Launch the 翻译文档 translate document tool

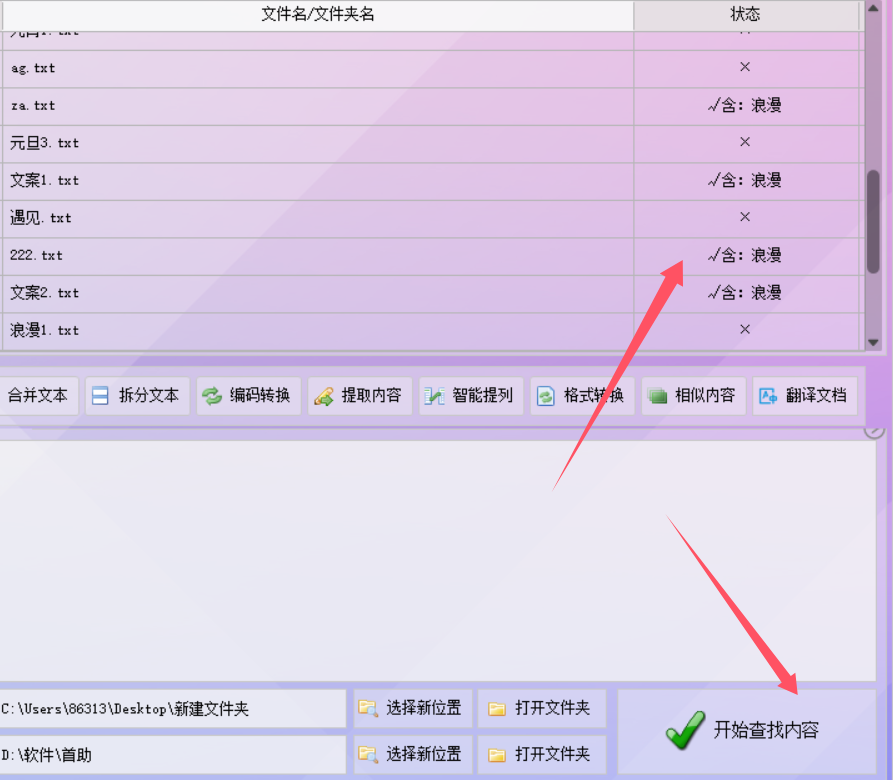coord(804,396)
